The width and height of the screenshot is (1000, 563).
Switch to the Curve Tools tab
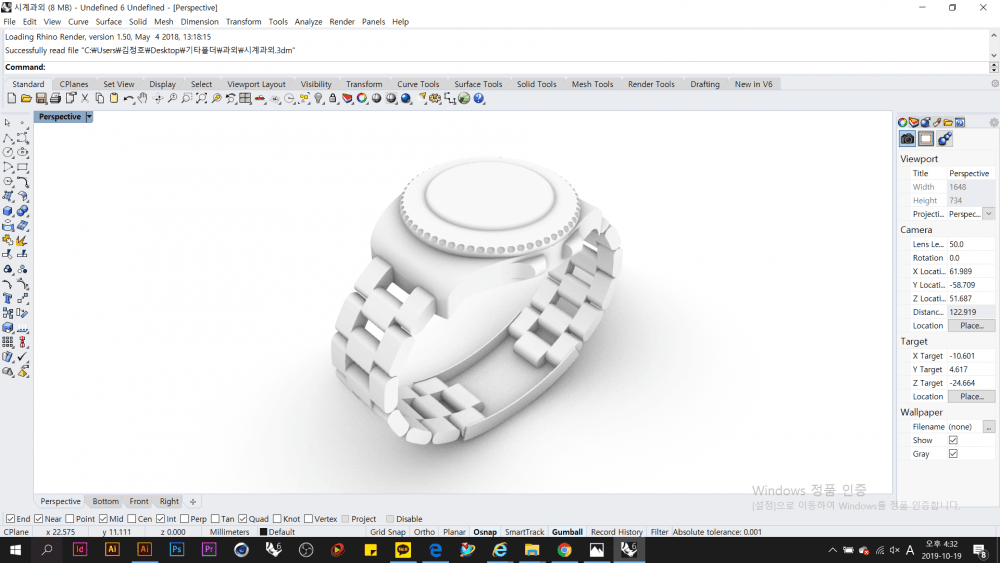418,84
